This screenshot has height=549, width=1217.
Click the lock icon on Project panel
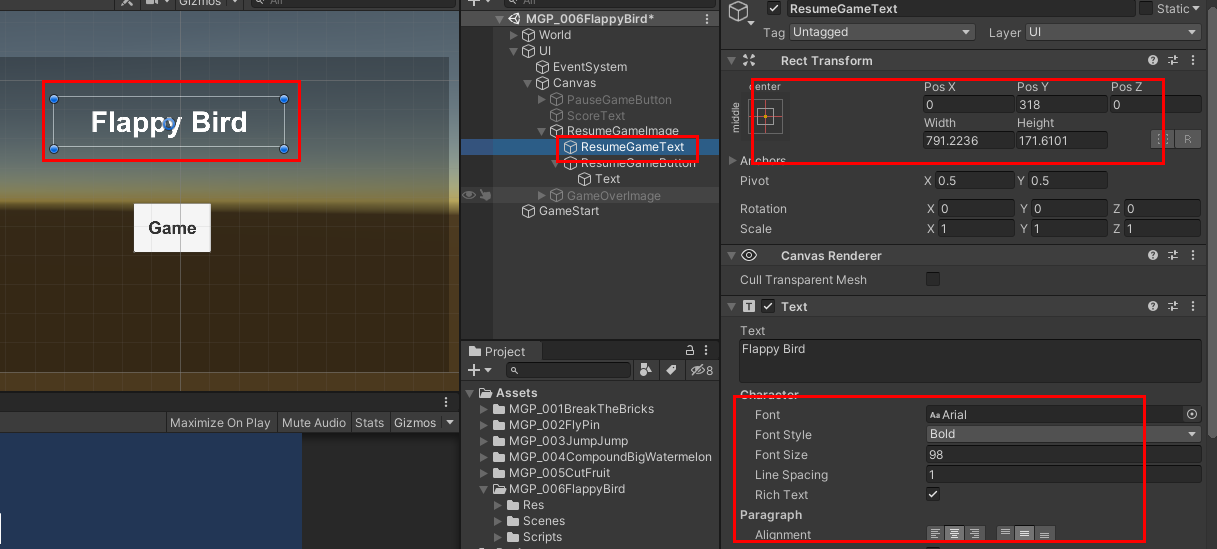[689, 351]
